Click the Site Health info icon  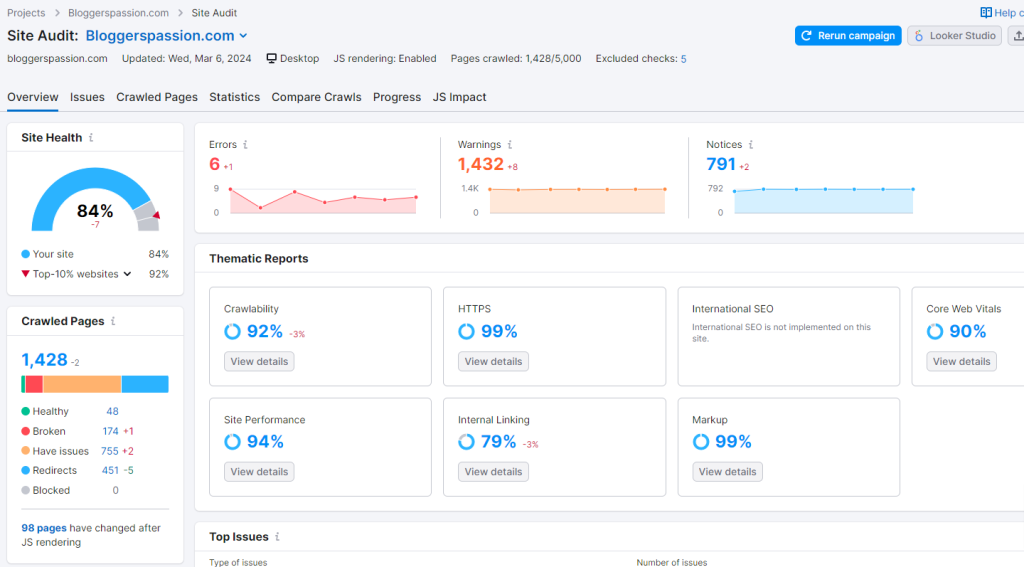(91, 138)
